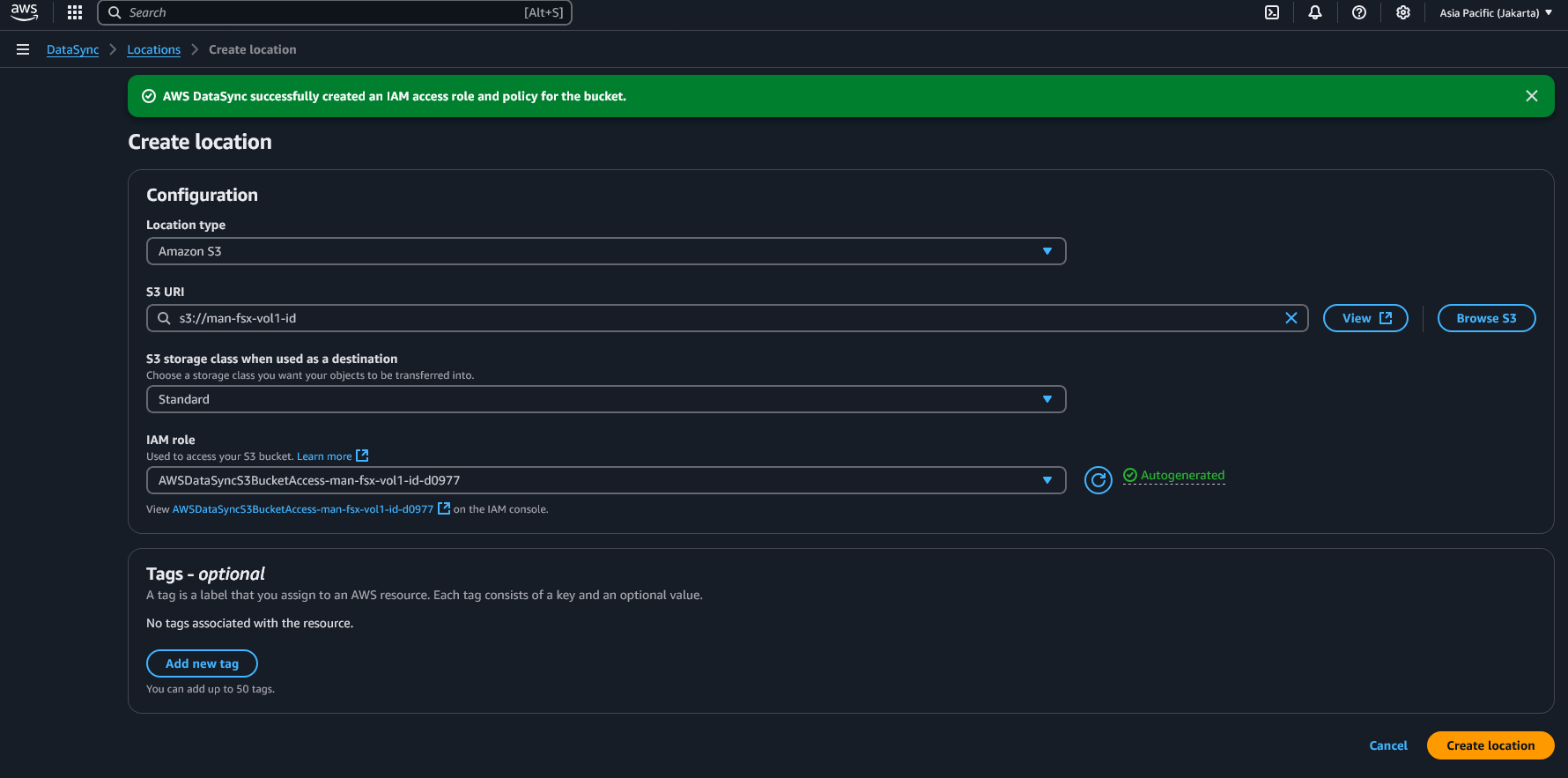The image size is (1568, 778).
Task: Open the IAM role dropdown
Action: click(x=606, y=480)
